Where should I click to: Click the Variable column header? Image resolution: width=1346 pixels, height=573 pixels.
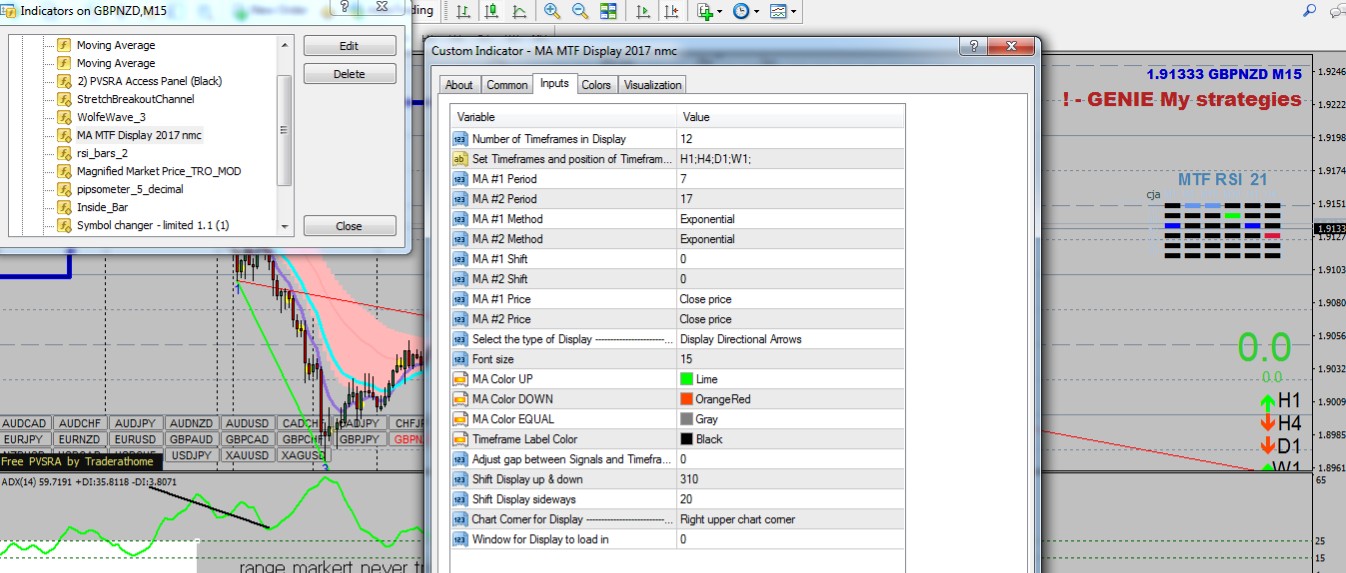563,117
